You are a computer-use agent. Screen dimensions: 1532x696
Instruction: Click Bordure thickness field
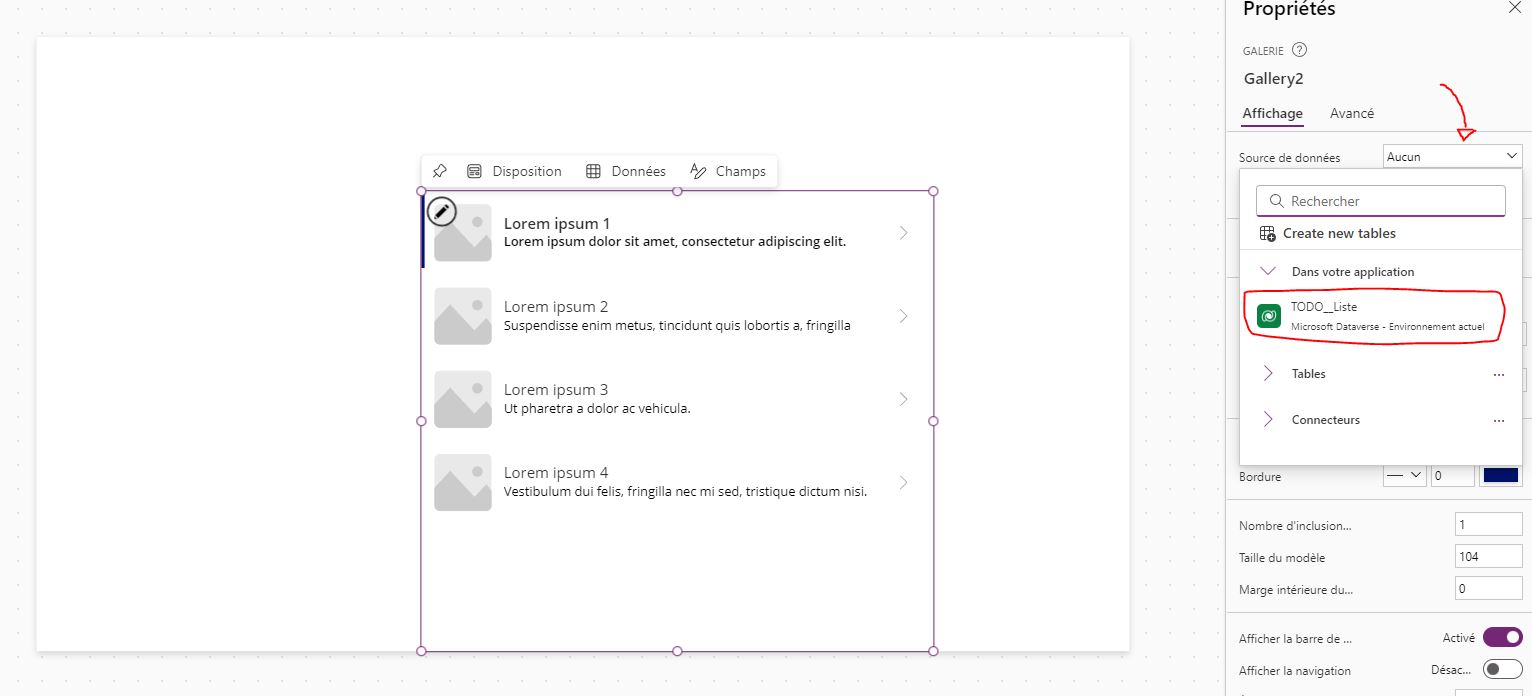point(1453,476)
